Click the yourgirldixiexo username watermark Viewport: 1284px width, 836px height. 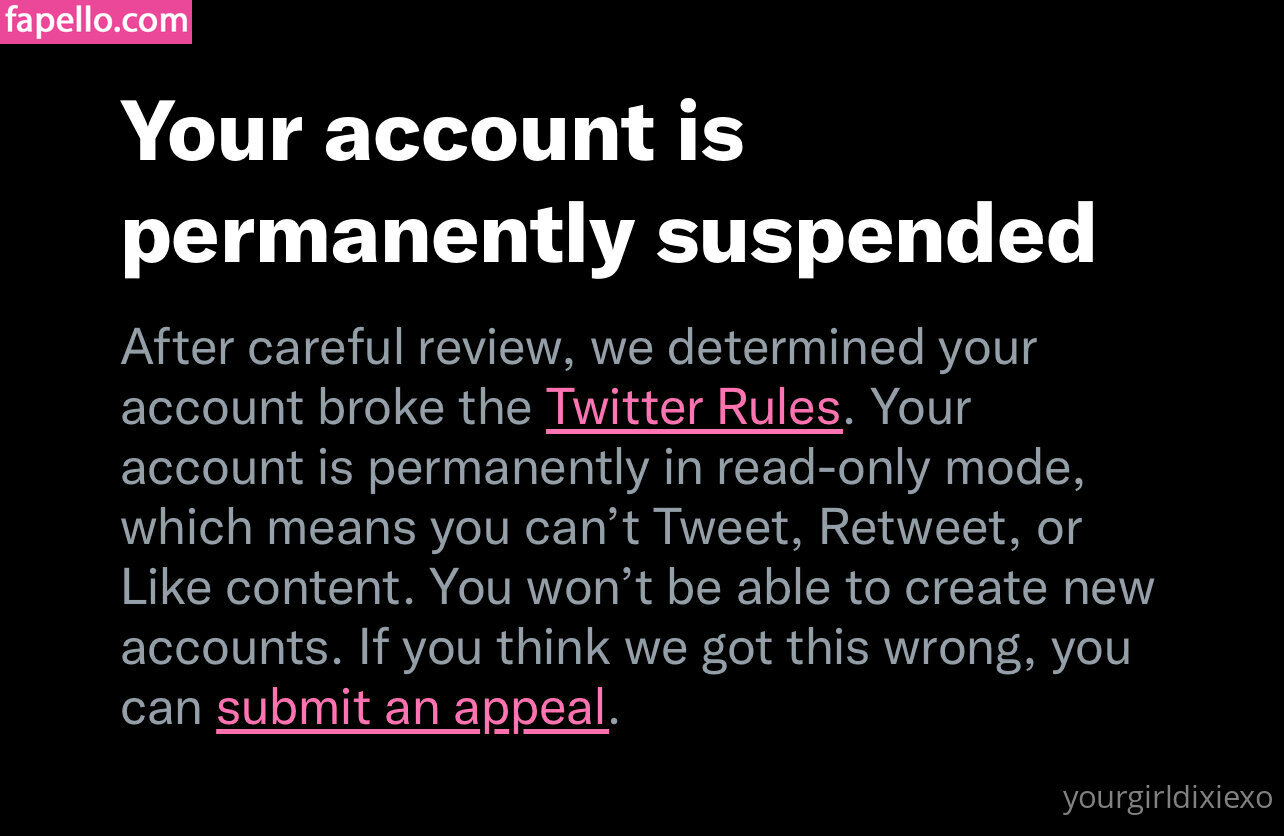coord(1167,797)
